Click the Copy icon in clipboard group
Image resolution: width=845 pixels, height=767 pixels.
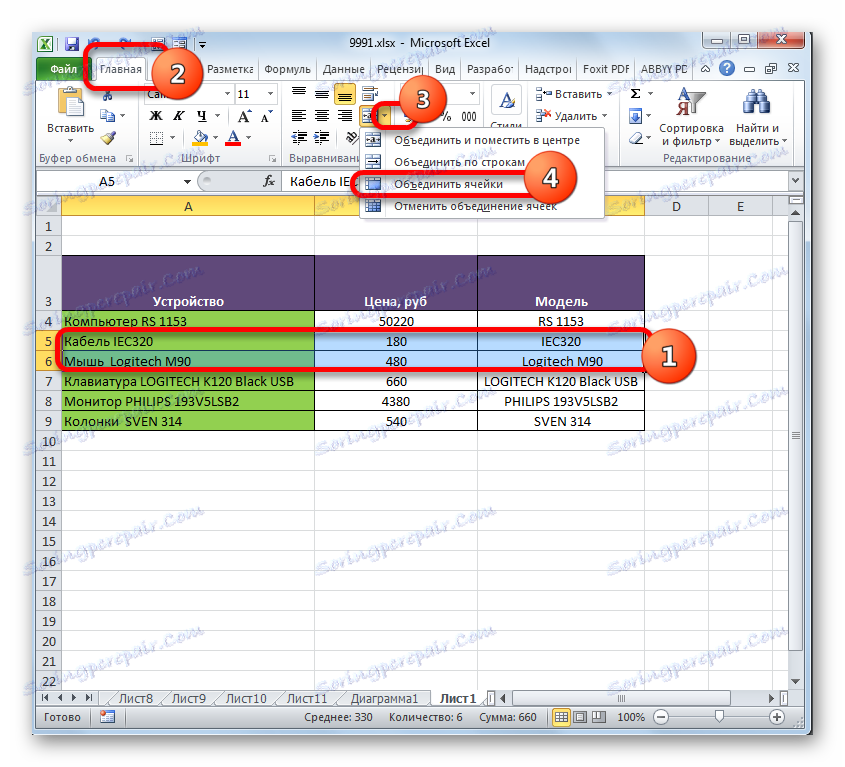[x=108, y=115]
